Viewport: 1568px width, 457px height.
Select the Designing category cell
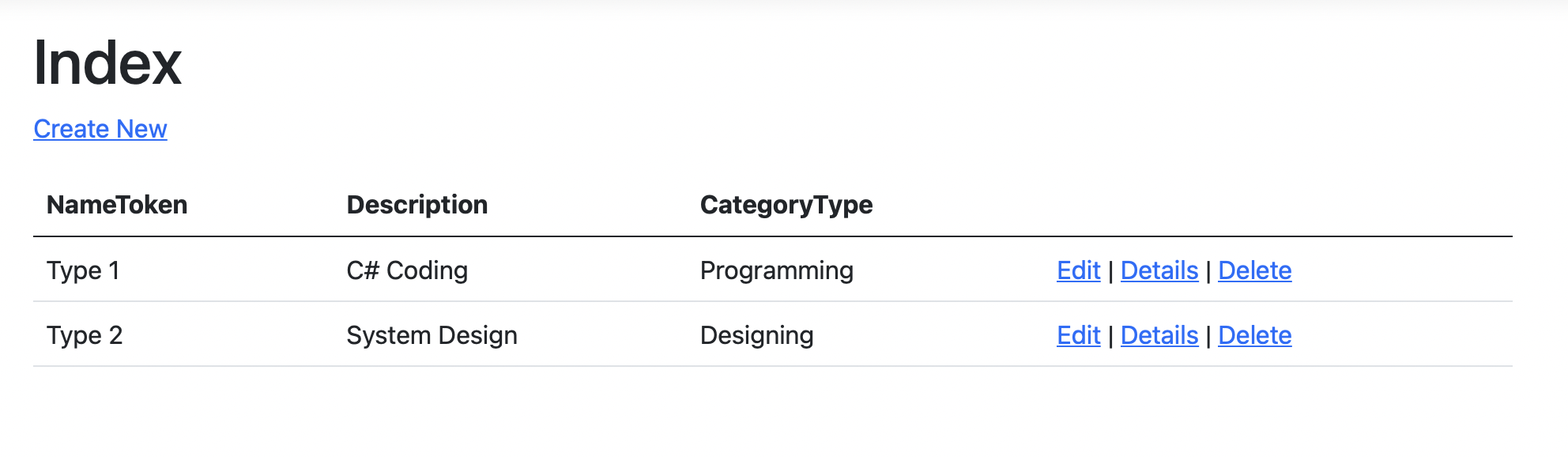pos(756,335)
